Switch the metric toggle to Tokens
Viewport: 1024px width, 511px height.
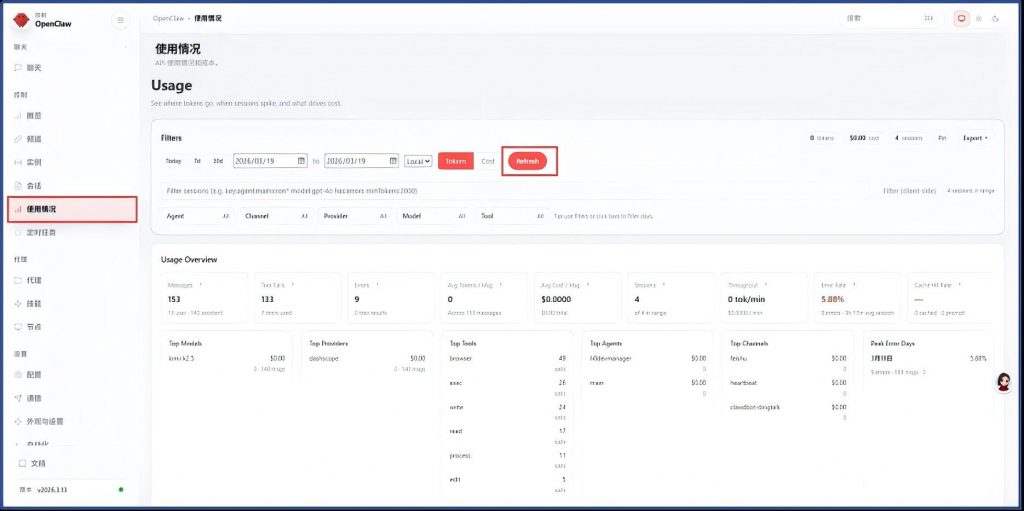coord(455,160)
